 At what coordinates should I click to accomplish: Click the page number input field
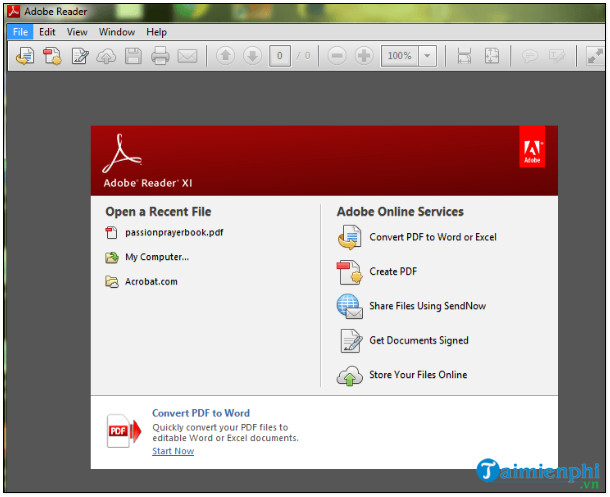(x=280, y=56)
